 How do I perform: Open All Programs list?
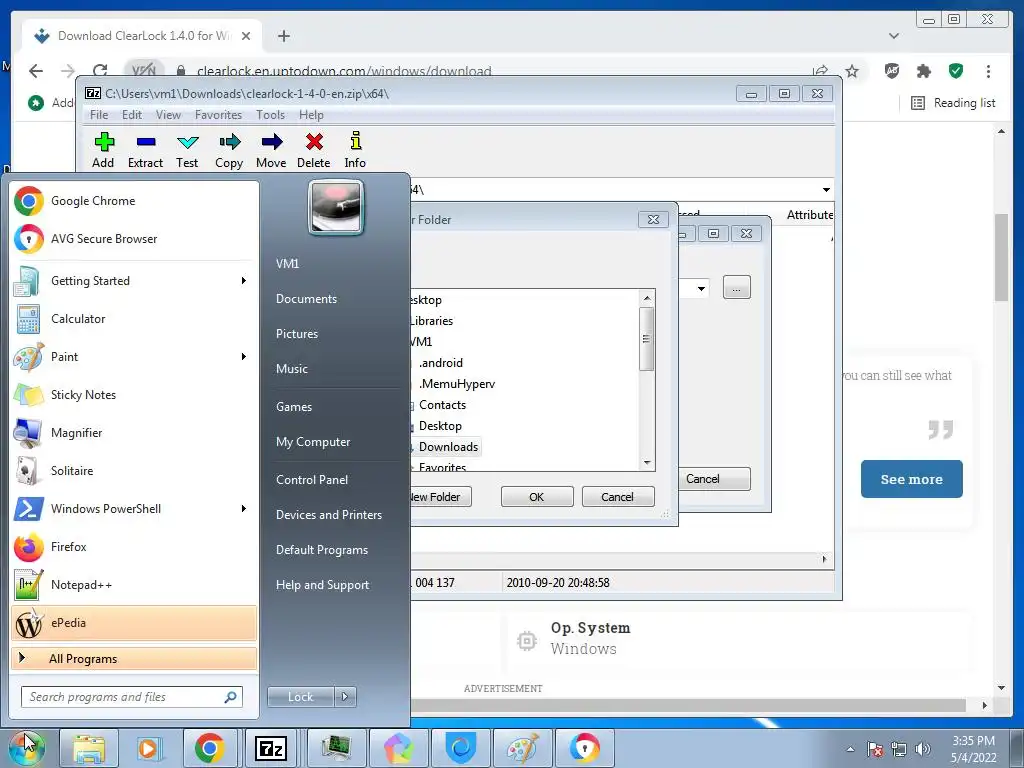click(x=134, y=659)
